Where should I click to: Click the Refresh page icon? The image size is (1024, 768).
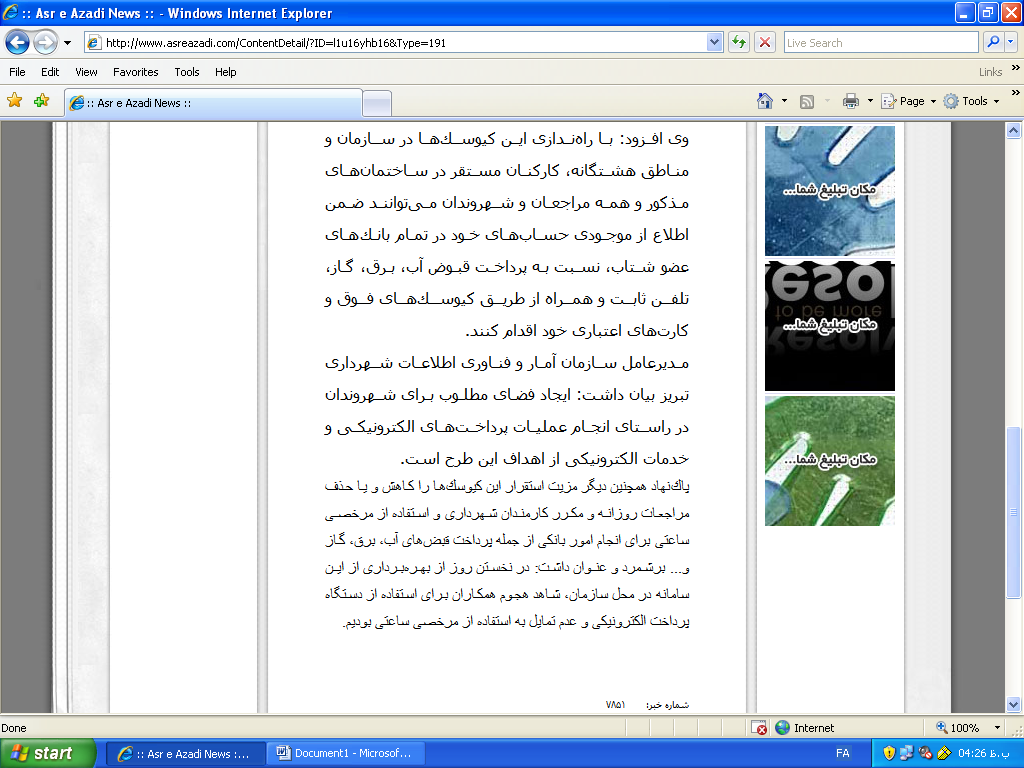[739, 43]
